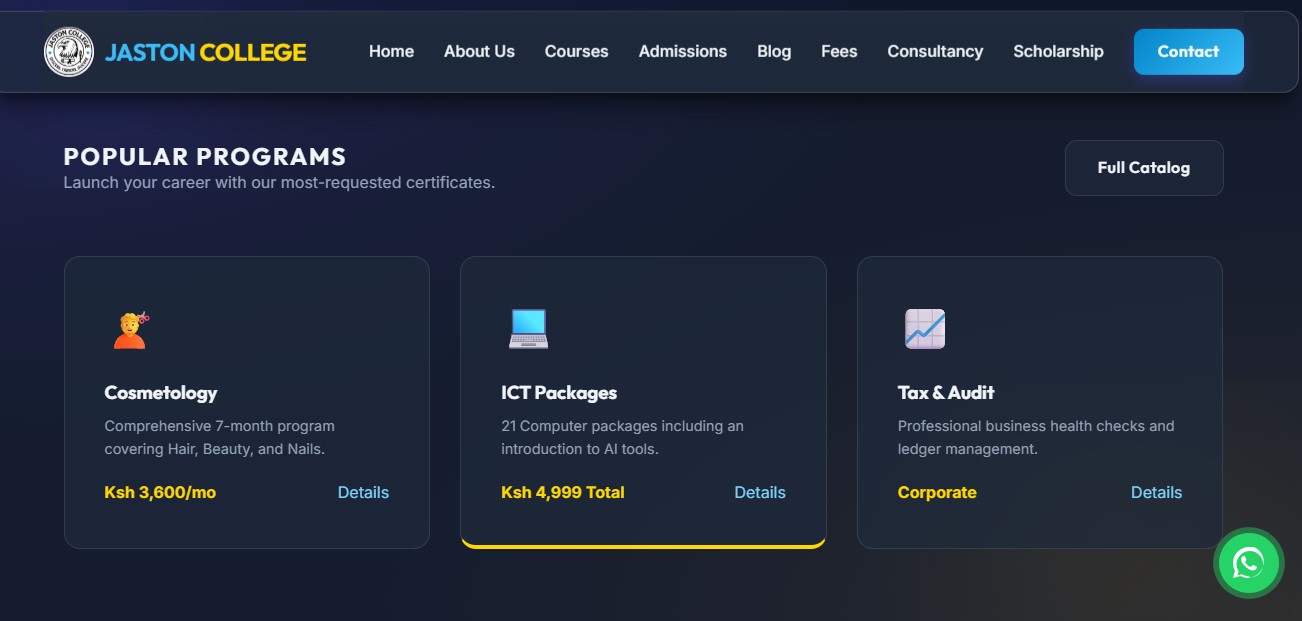Image resolution: width=1302 pixels, height=621 pixels.
Task: Click the ICT Packages laptop icon
Action: point(528,329)
